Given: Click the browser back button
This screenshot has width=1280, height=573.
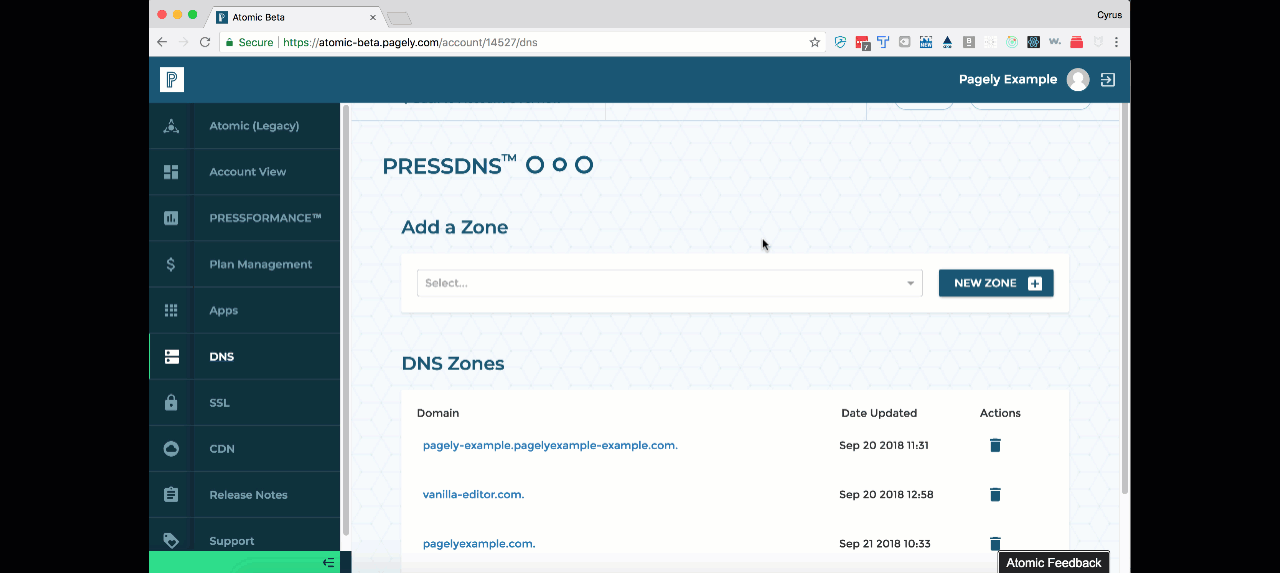Looking at the screenshot, I should tap(162, 42).
